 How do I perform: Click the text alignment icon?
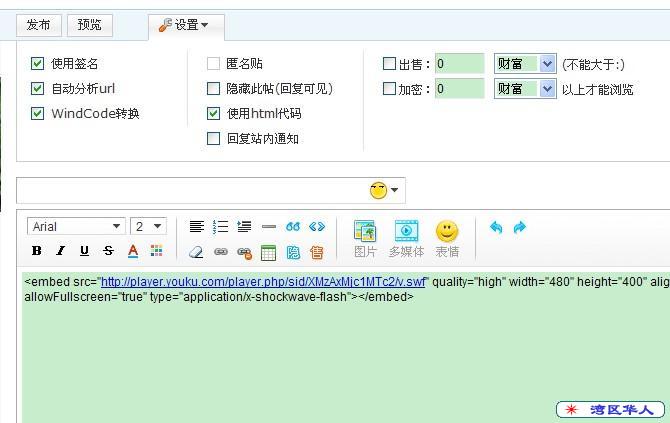tap(197, 226)
